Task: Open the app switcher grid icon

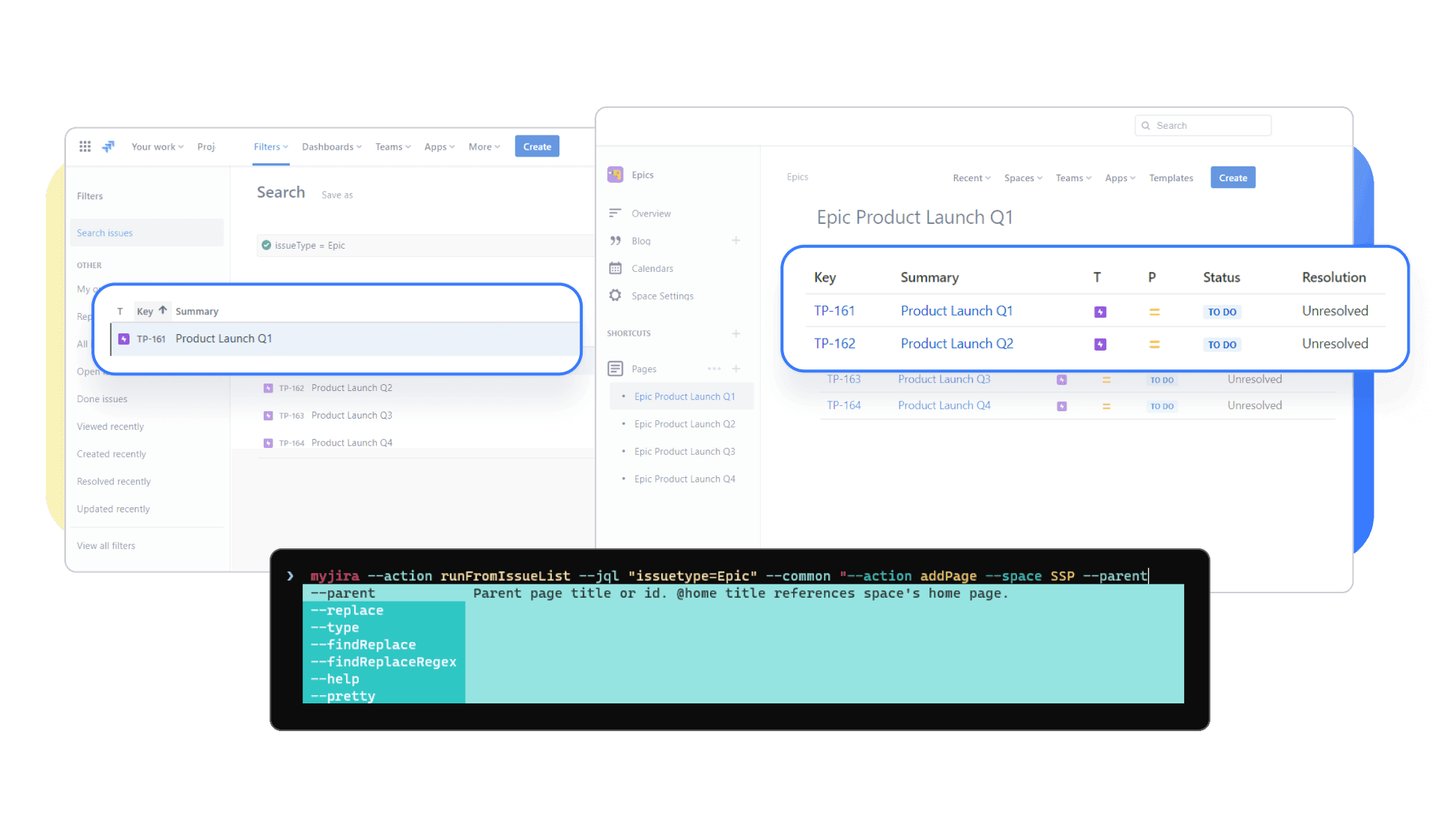Action: (85, 146)
